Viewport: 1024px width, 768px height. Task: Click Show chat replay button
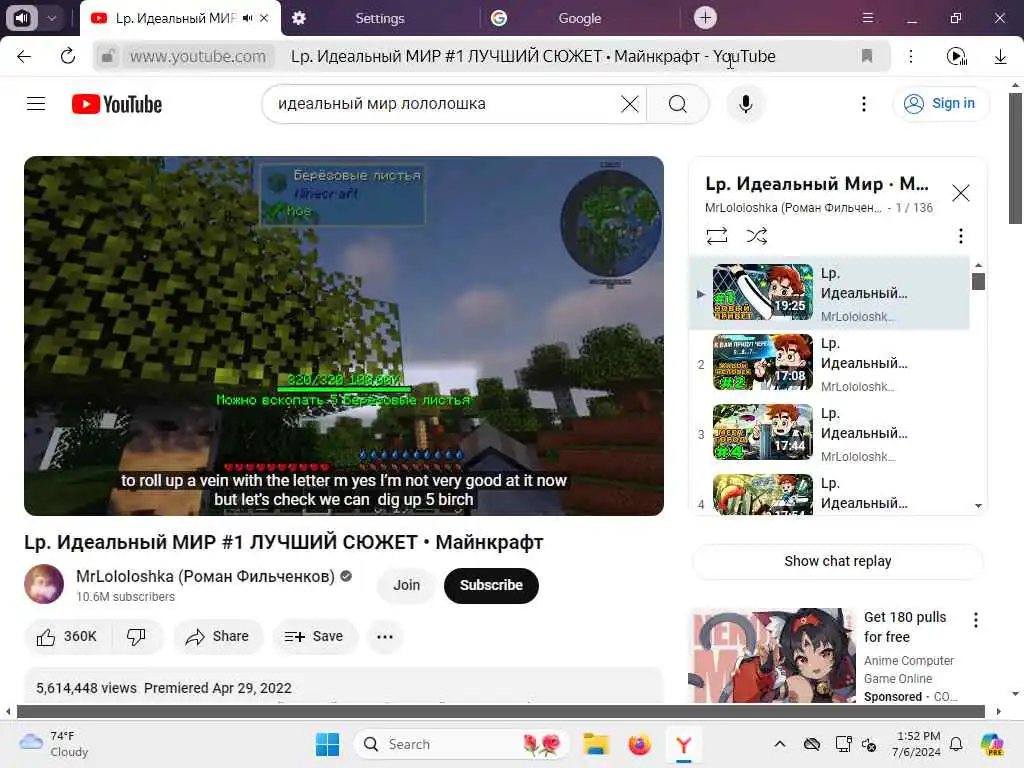pyautogui.click(x=837, y=561)
